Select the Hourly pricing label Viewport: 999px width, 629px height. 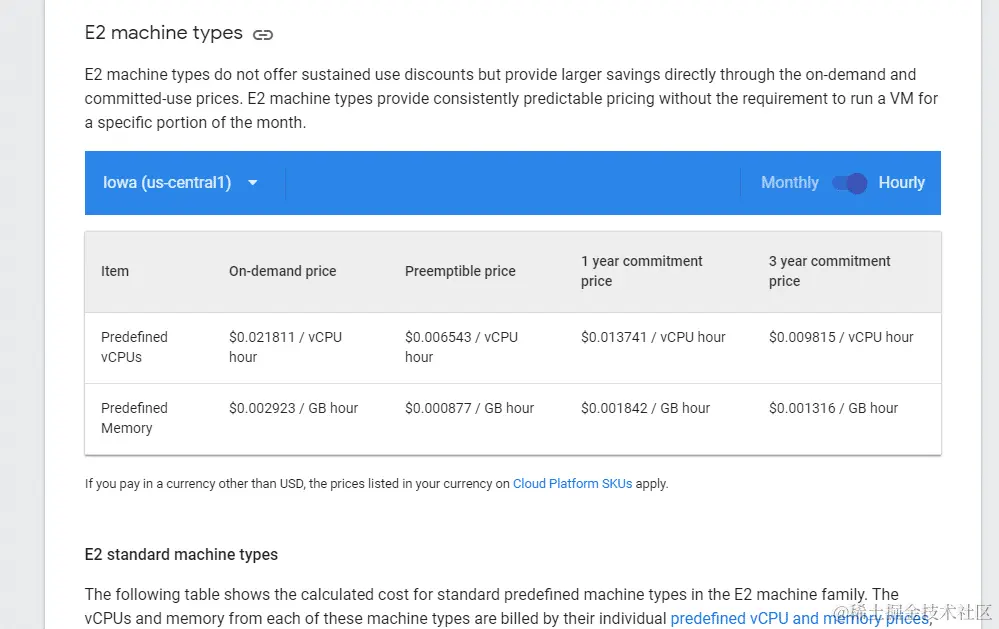pyautogui.click(x=901, y=183)
